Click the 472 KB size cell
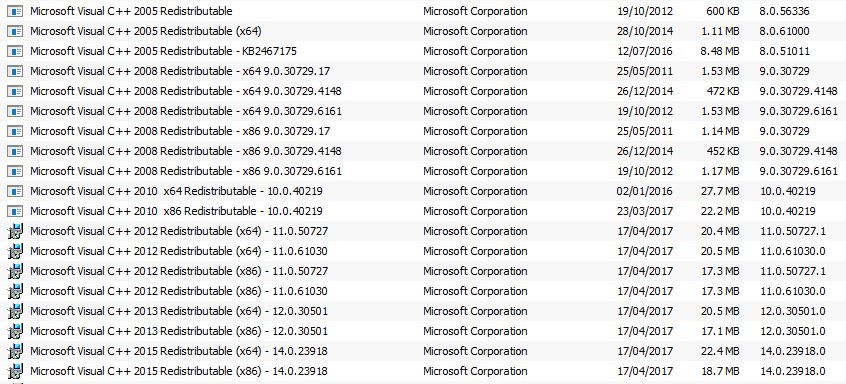 [x=723, y=91]
